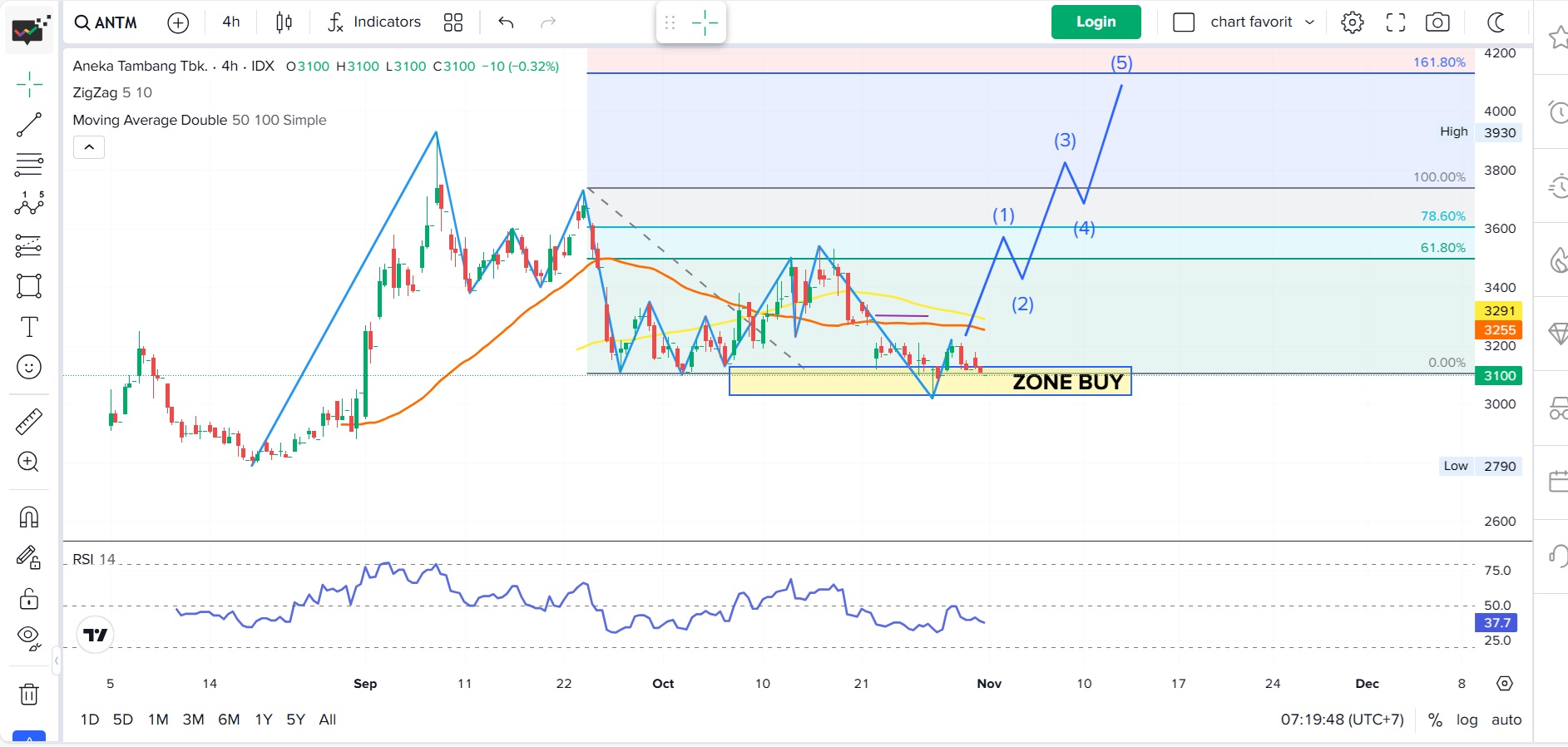The height and width of the screenshot is (747, 1568).
Task: Select the trend line drawing tool
Action: (x=29, y=125)
